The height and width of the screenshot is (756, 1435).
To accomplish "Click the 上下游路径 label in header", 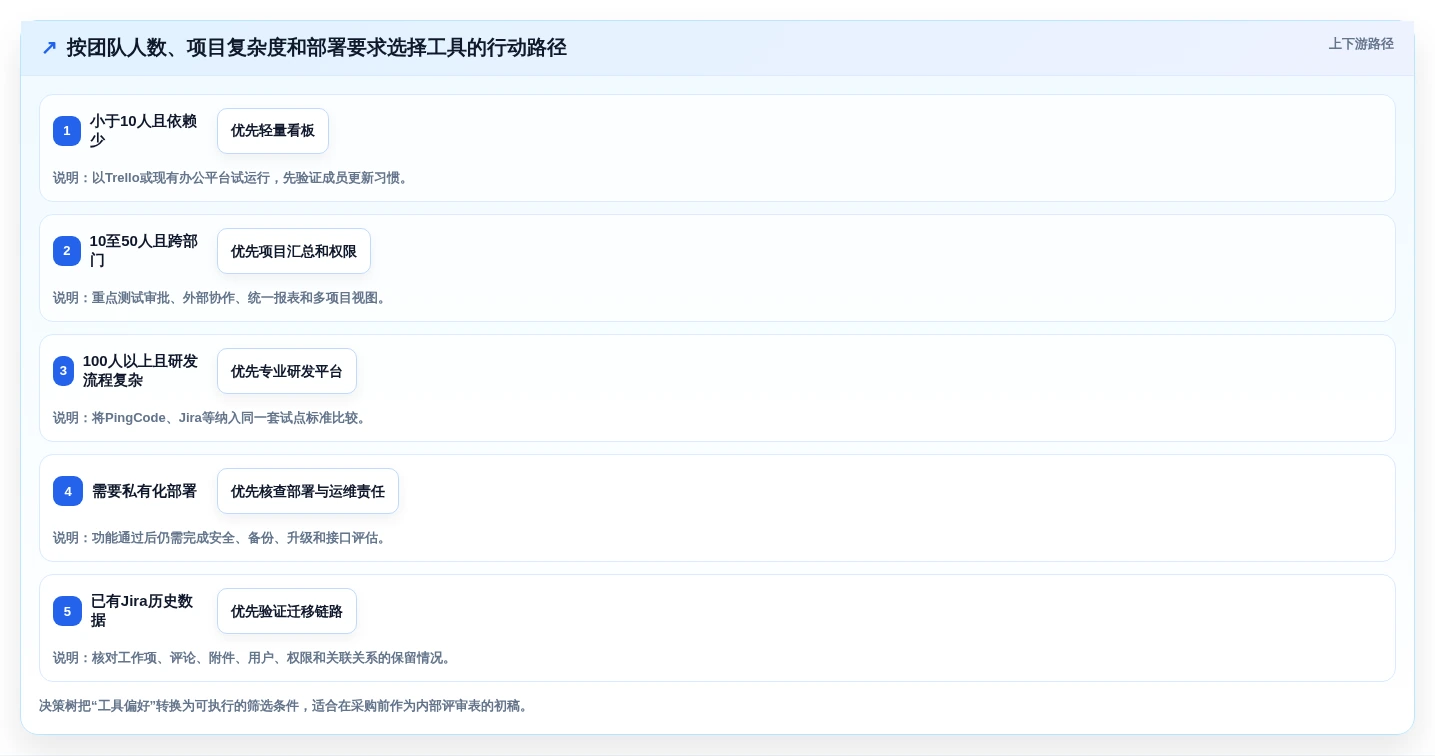I will click(1361, 44).
